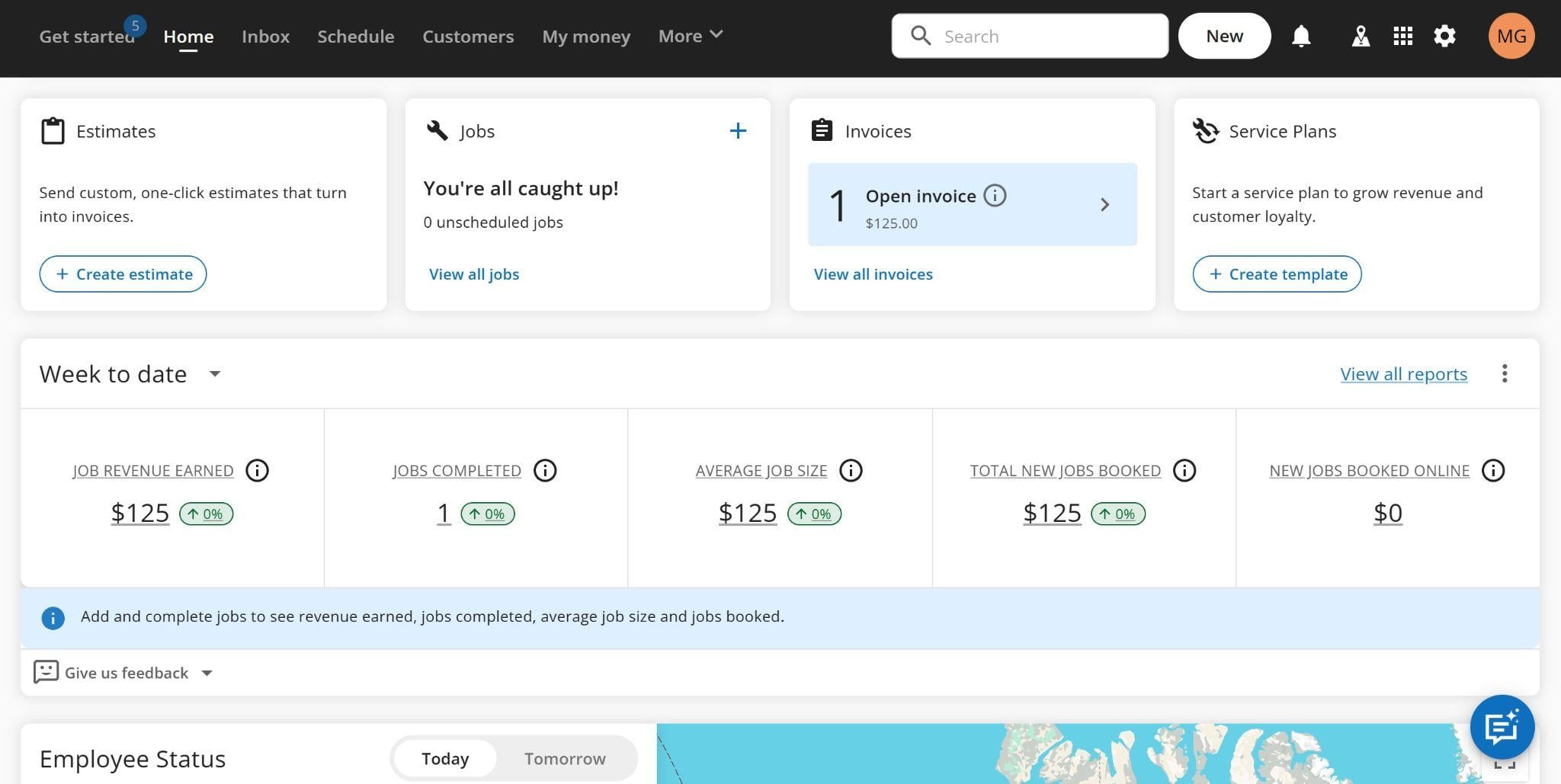Go to Get started tab
1561x784 pixels.
(x=87, y=37)
